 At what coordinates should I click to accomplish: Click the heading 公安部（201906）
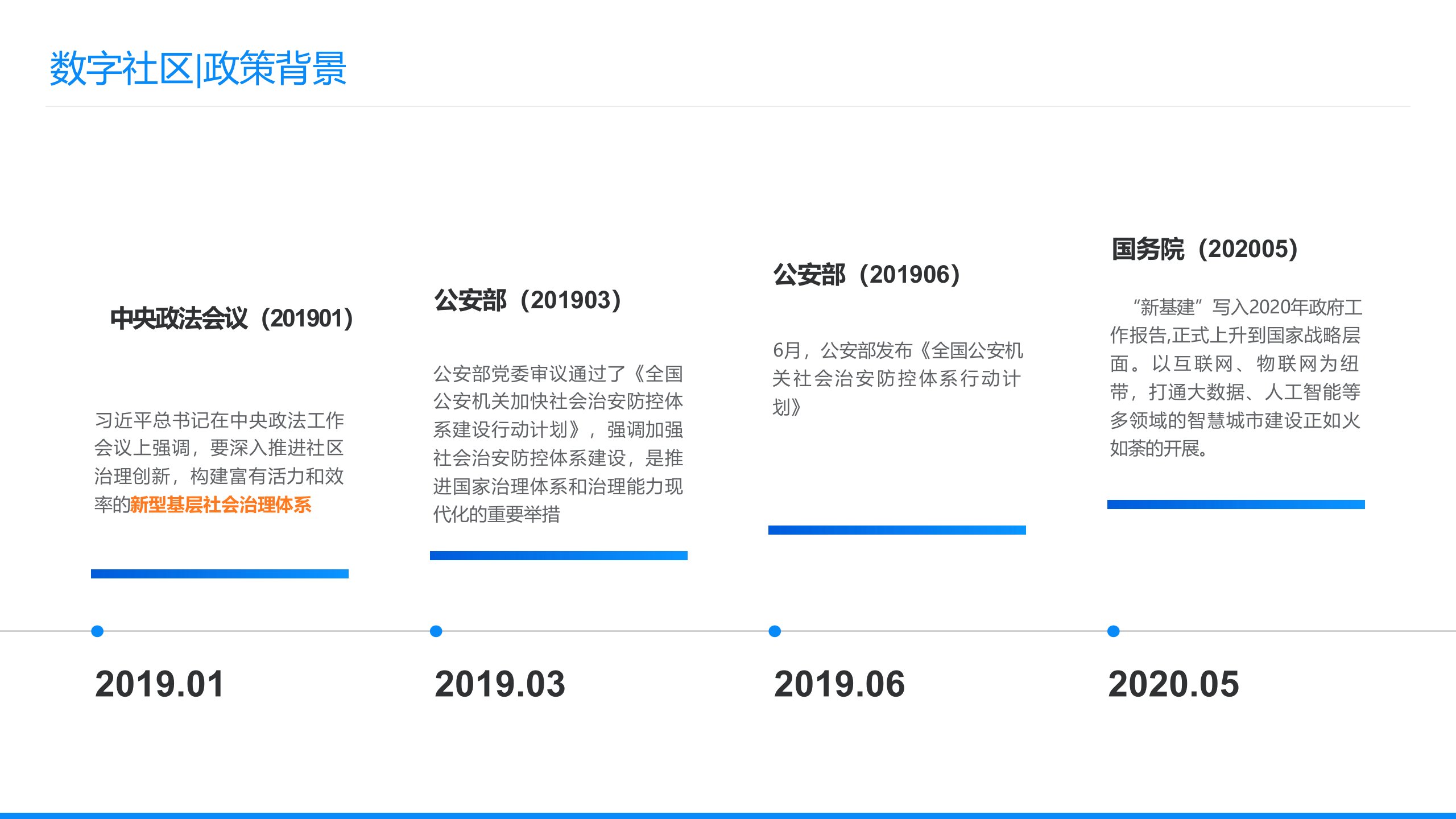coord(867,275)
